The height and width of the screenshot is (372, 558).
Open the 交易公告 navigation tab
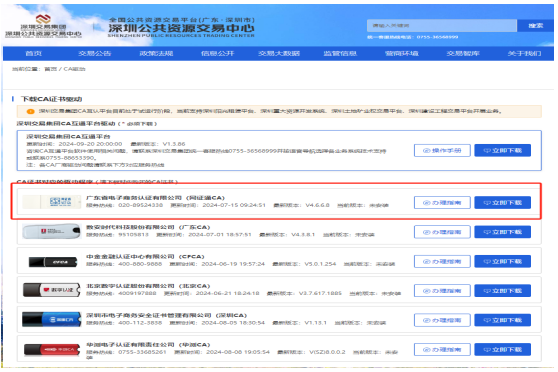[95, 53]
